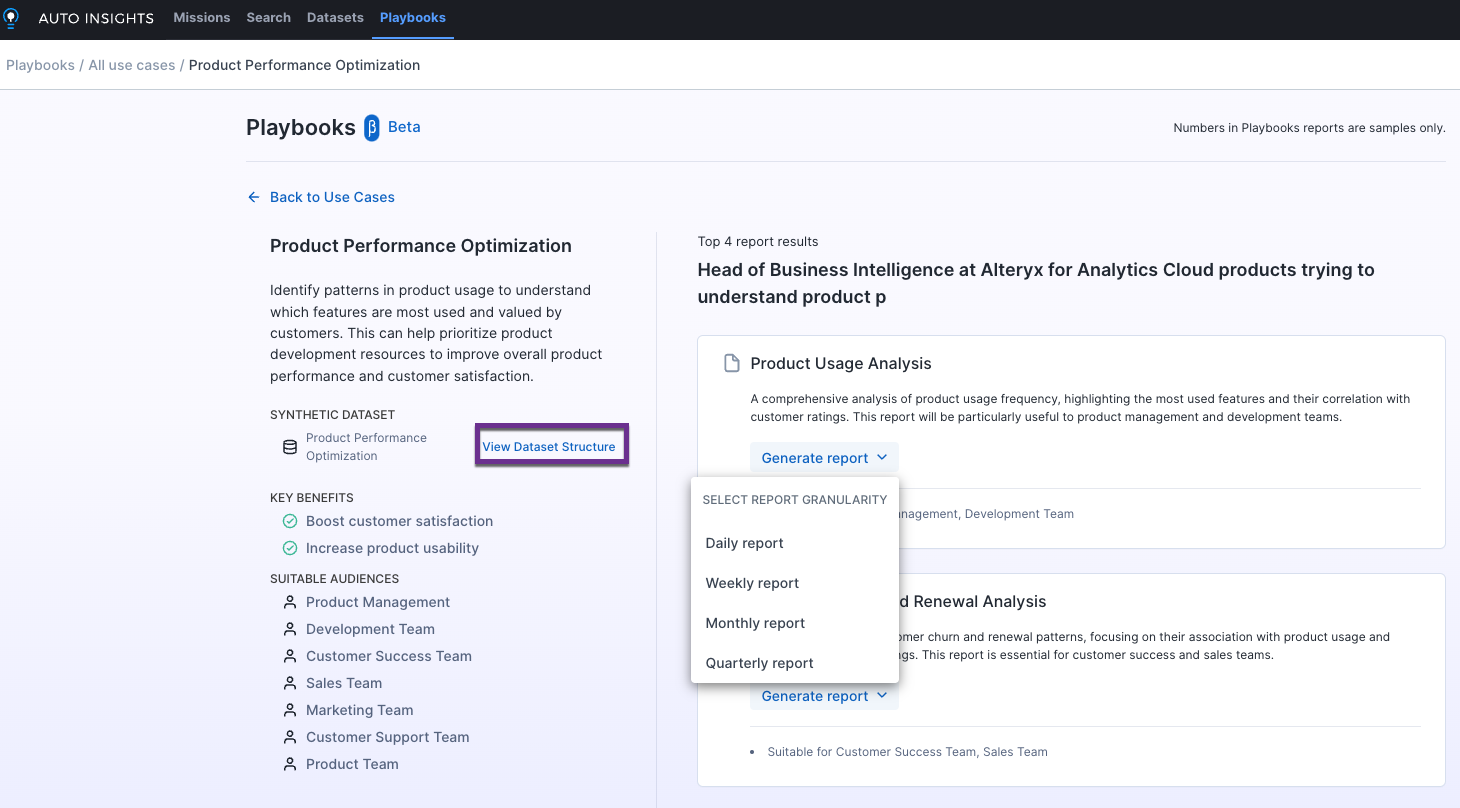The image size is (1460, 808).
Task: Click the View Dataset Structure button
Action: (550, 445)
